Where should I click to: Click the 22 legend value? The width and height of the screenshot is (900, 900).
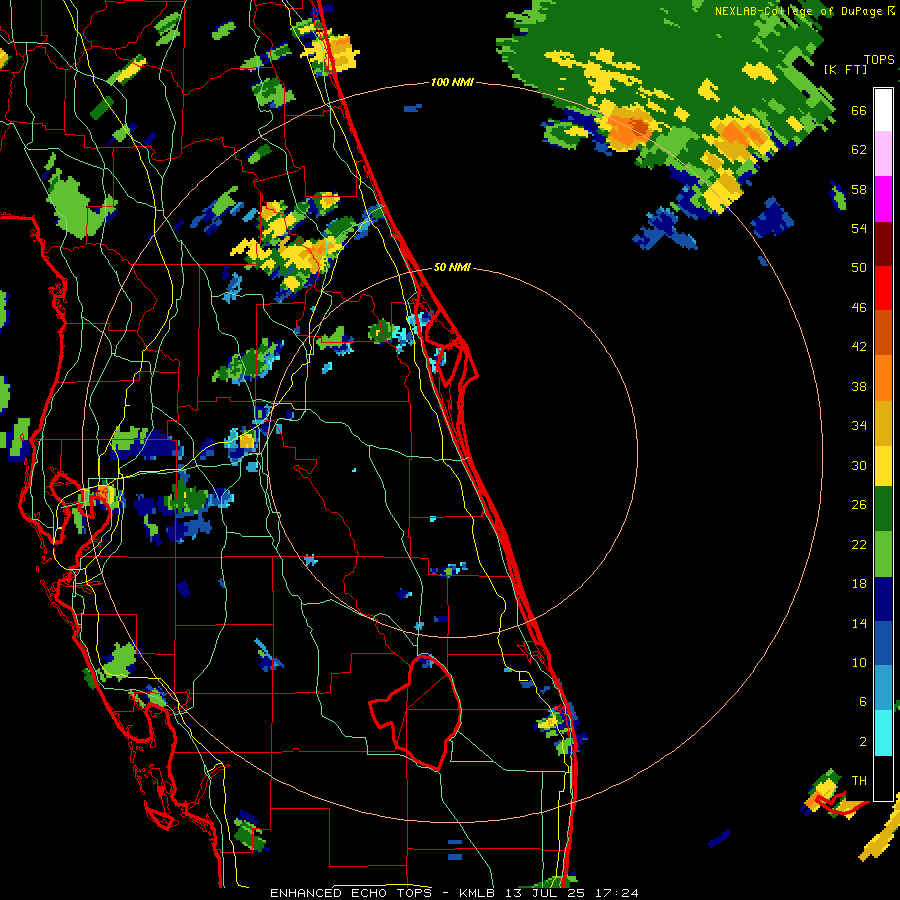[x=859, y=544]
